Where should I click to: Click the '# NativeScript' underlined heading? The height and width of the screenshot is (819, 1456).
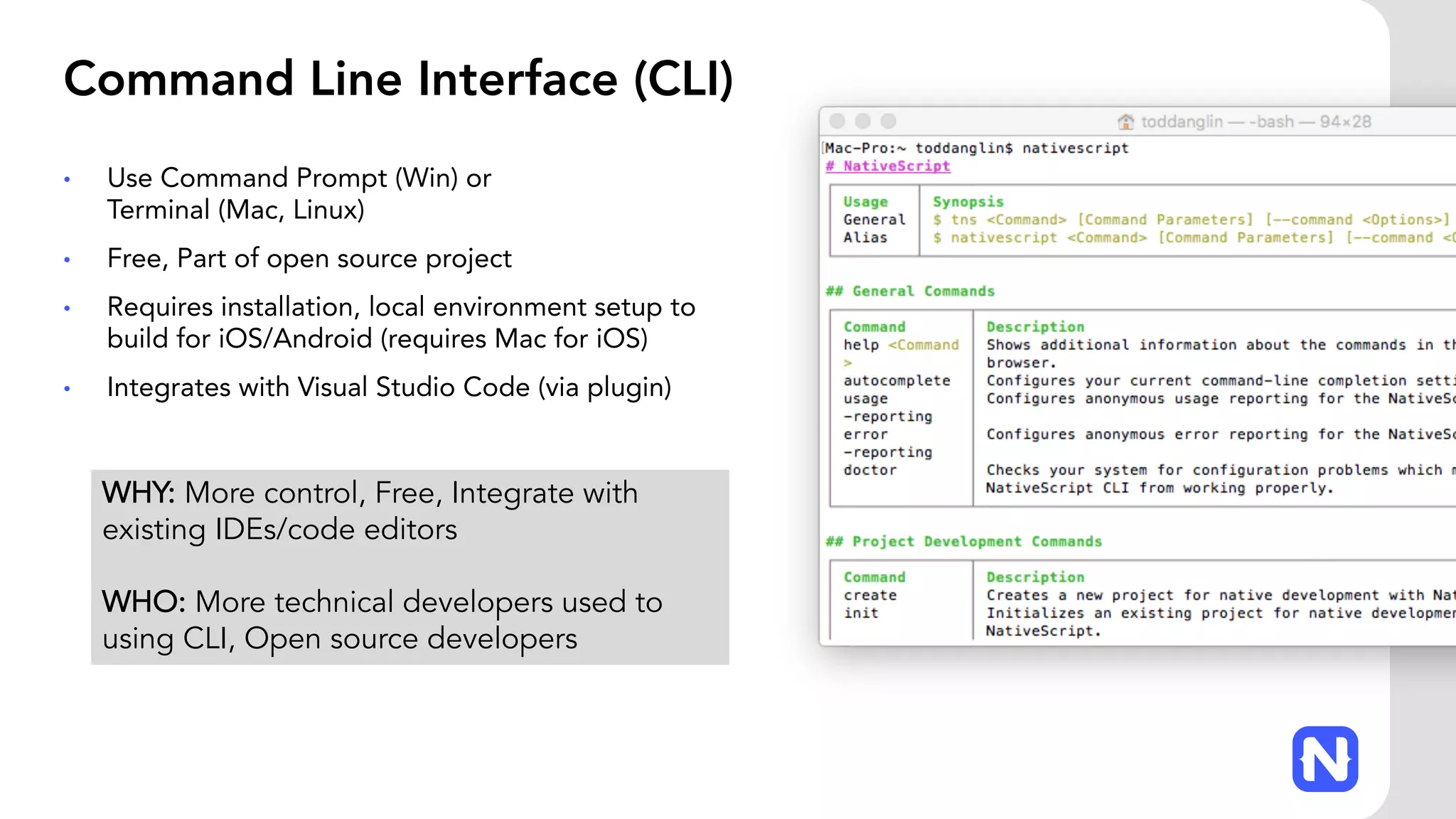coord(887,166)
